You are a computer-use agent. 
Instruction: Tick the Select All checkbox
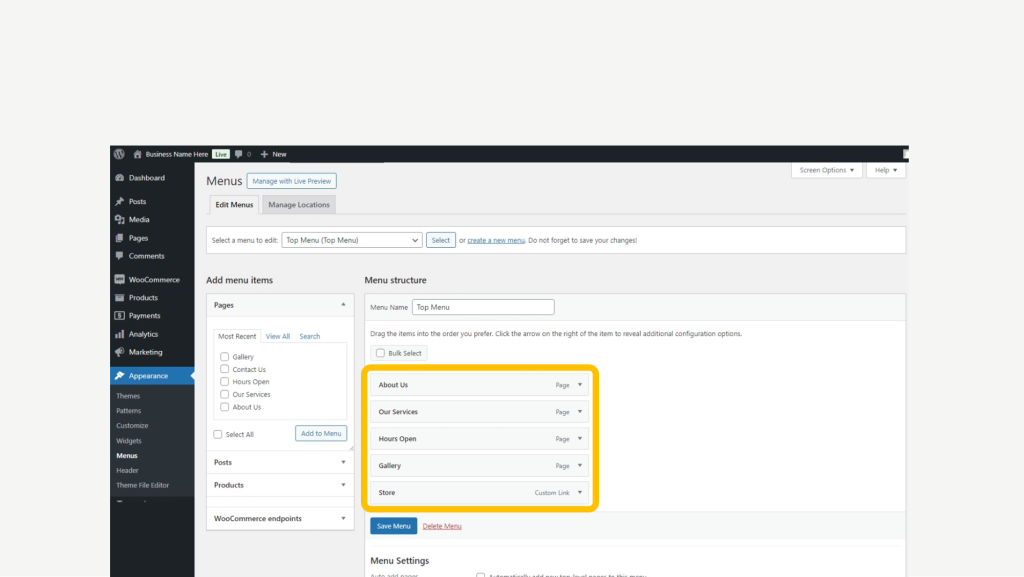click(x=218, y=434)
